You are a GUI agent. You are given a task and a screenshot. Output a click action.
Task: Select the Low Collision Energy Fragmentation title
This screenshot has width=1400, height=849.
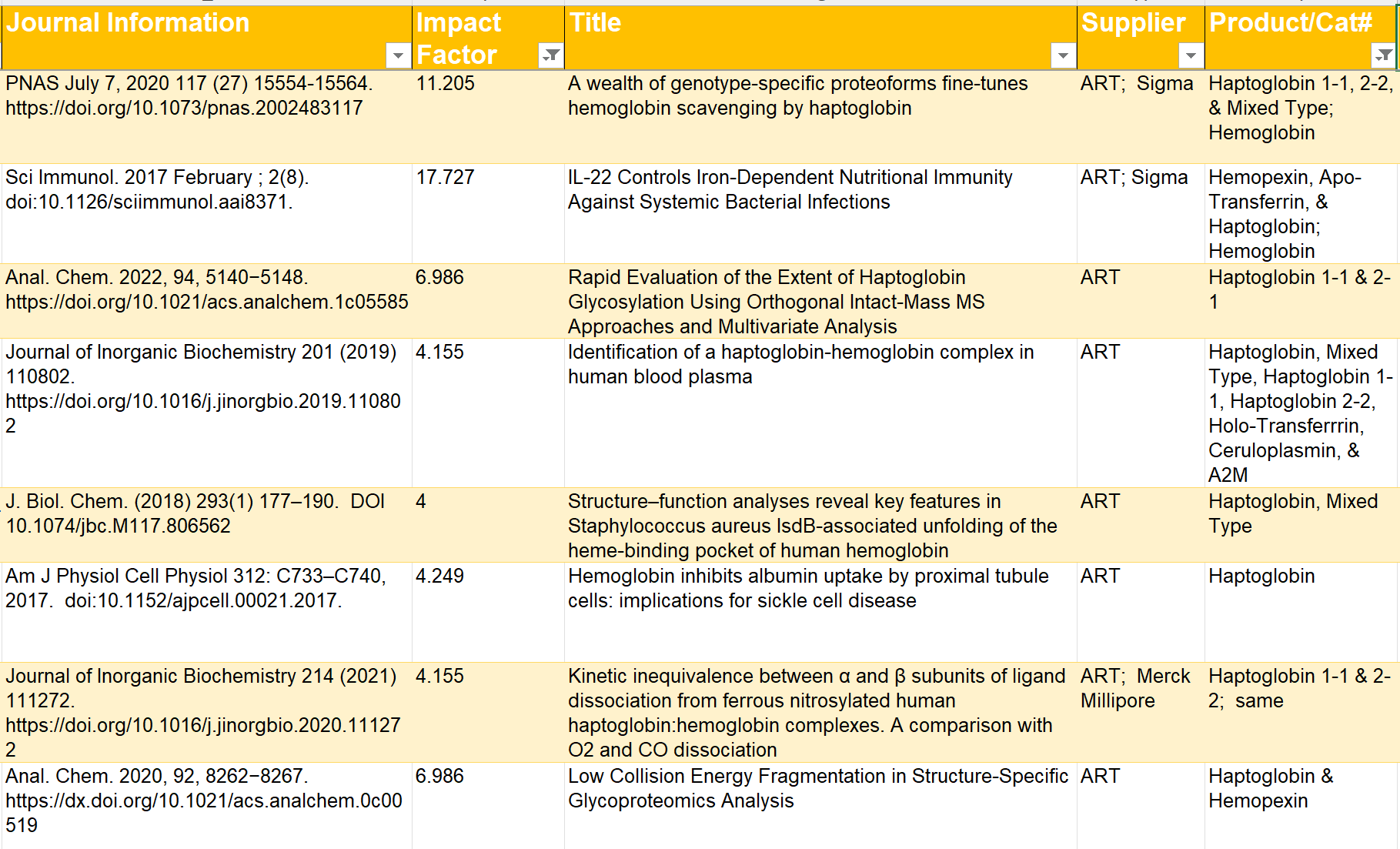[817, 788]
